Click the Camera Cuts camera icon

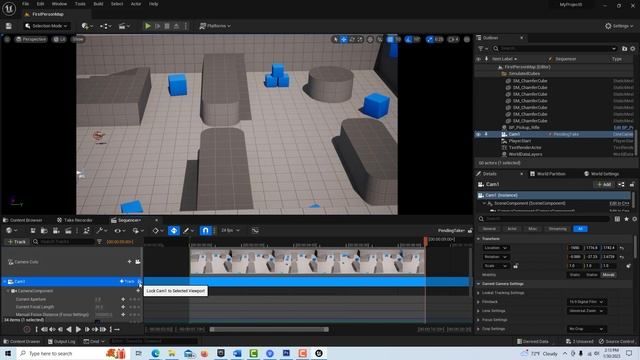click(x=138, y=262)
